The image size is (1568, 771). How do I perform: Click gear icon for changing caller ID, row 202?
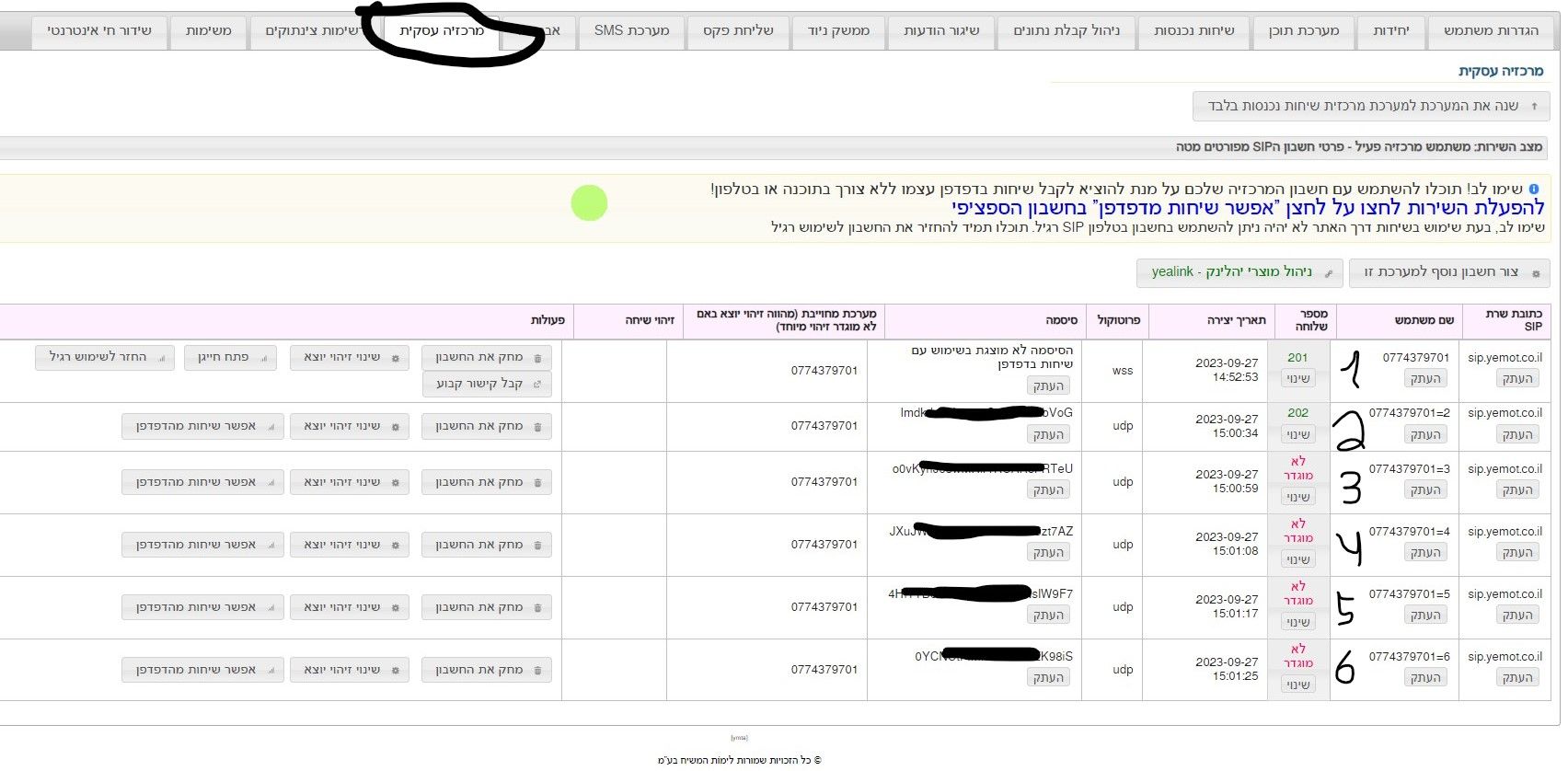click(396, 427)
